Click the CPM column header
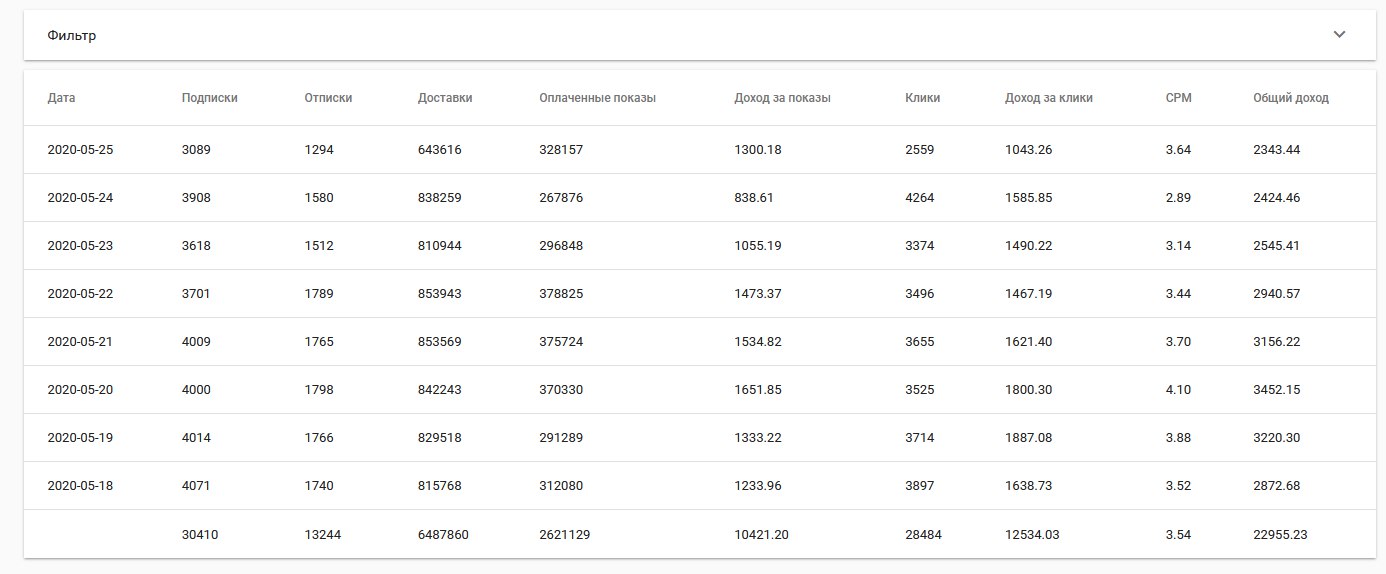This screenshot has width=1386, height=574. pyautogui.click(x=1178, y=98)
